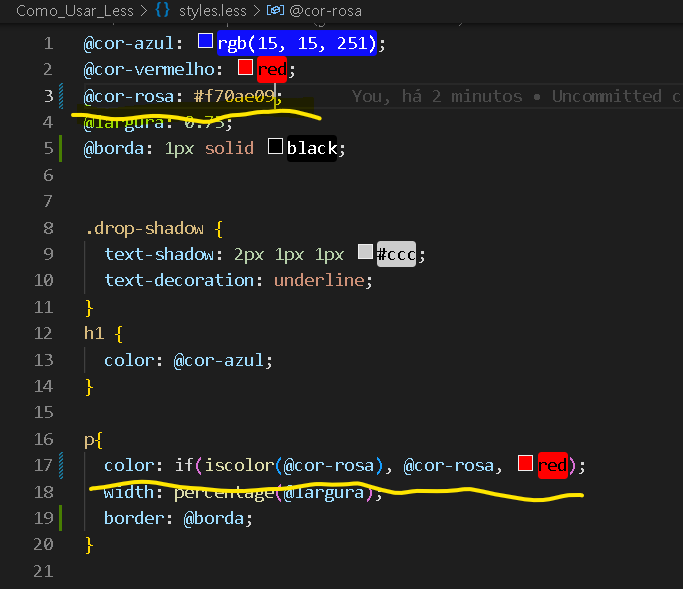683x589 pixels.
Task: Click the .drop-shadow selector
Action: click(144, 228)
